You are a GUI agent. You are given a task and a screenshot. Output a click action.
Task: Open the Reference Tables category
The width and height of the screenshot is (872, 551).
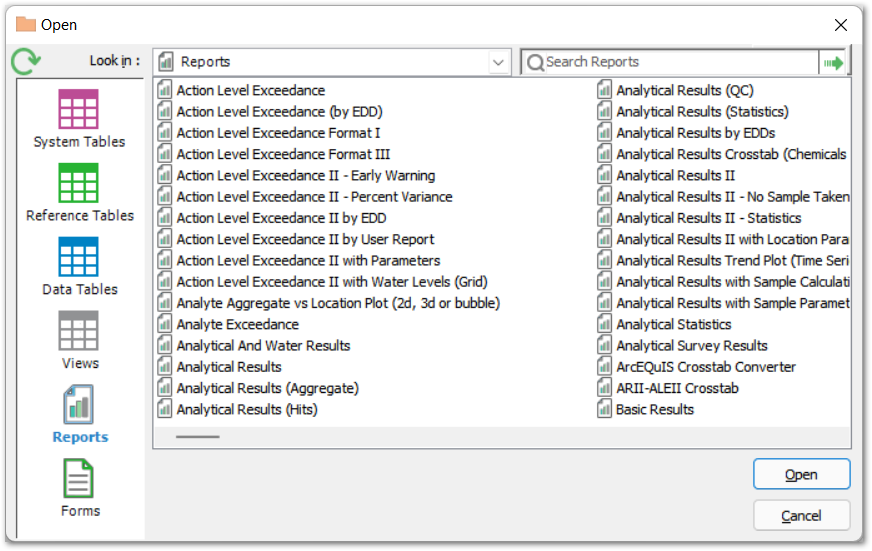tap(79, 184)
